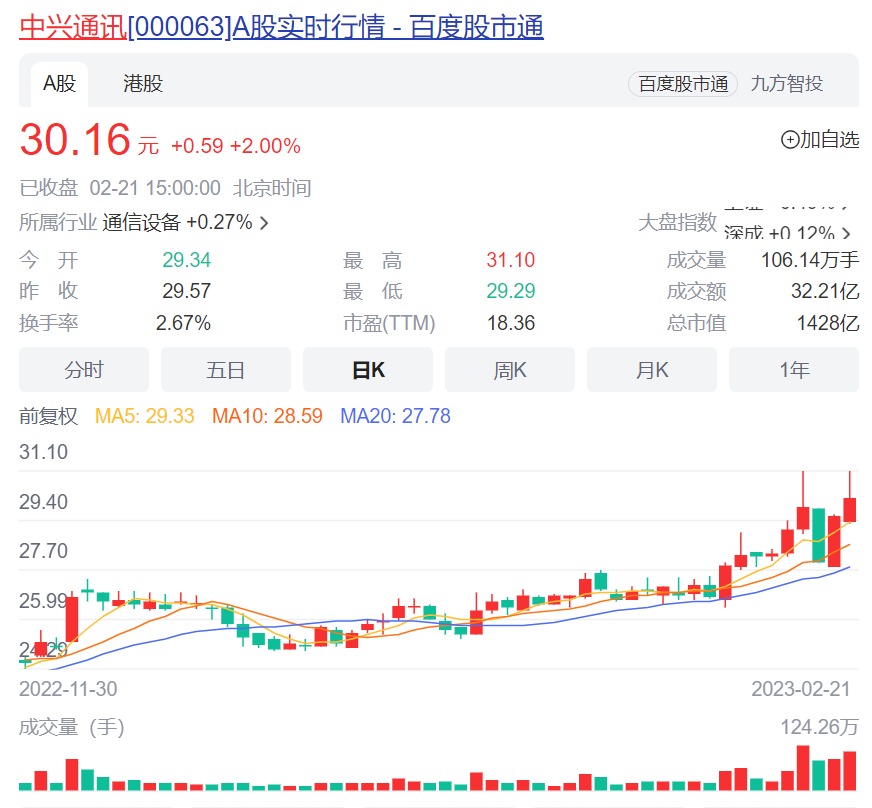872x808 pixels.
Task: Click the MA10: 28.59 indicator
Action: tap(267, 416)
